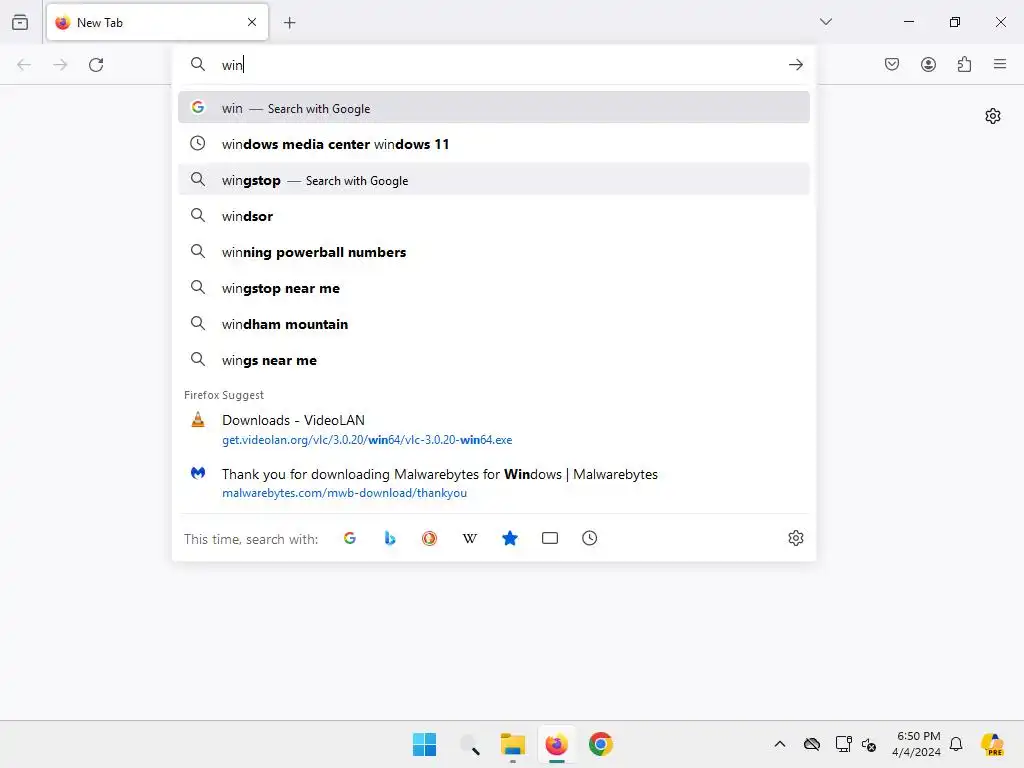Screen dimensions: 1024x768
Task: Choose 'wingstop near me' suggestion
Action: [x=494, y=288]
